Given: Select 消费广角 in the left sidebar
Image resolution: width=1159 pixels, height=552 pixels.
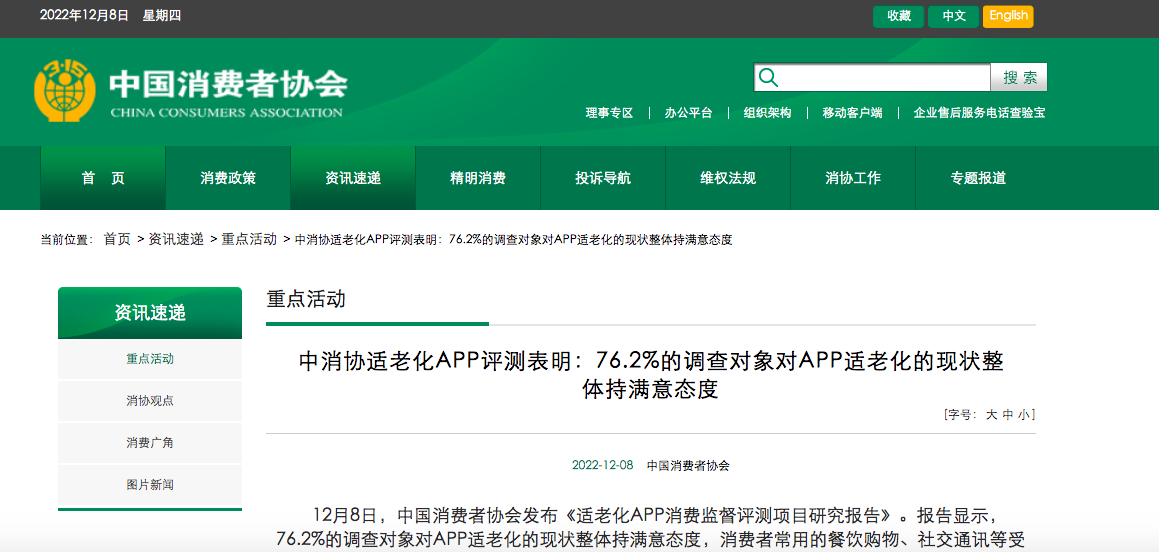Looking at the screenshot, I should click(150, 443).
